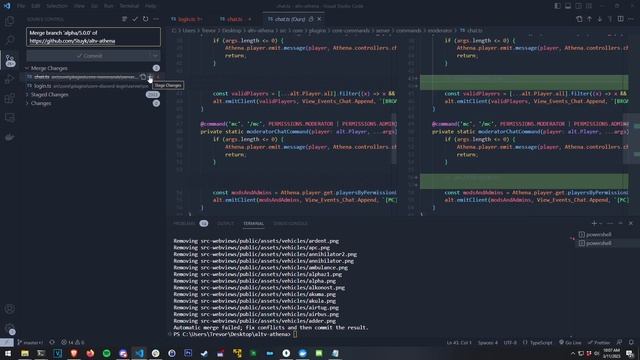Close the terminal panel
This screenshot has height=360, width=640.
pos(631,223)
